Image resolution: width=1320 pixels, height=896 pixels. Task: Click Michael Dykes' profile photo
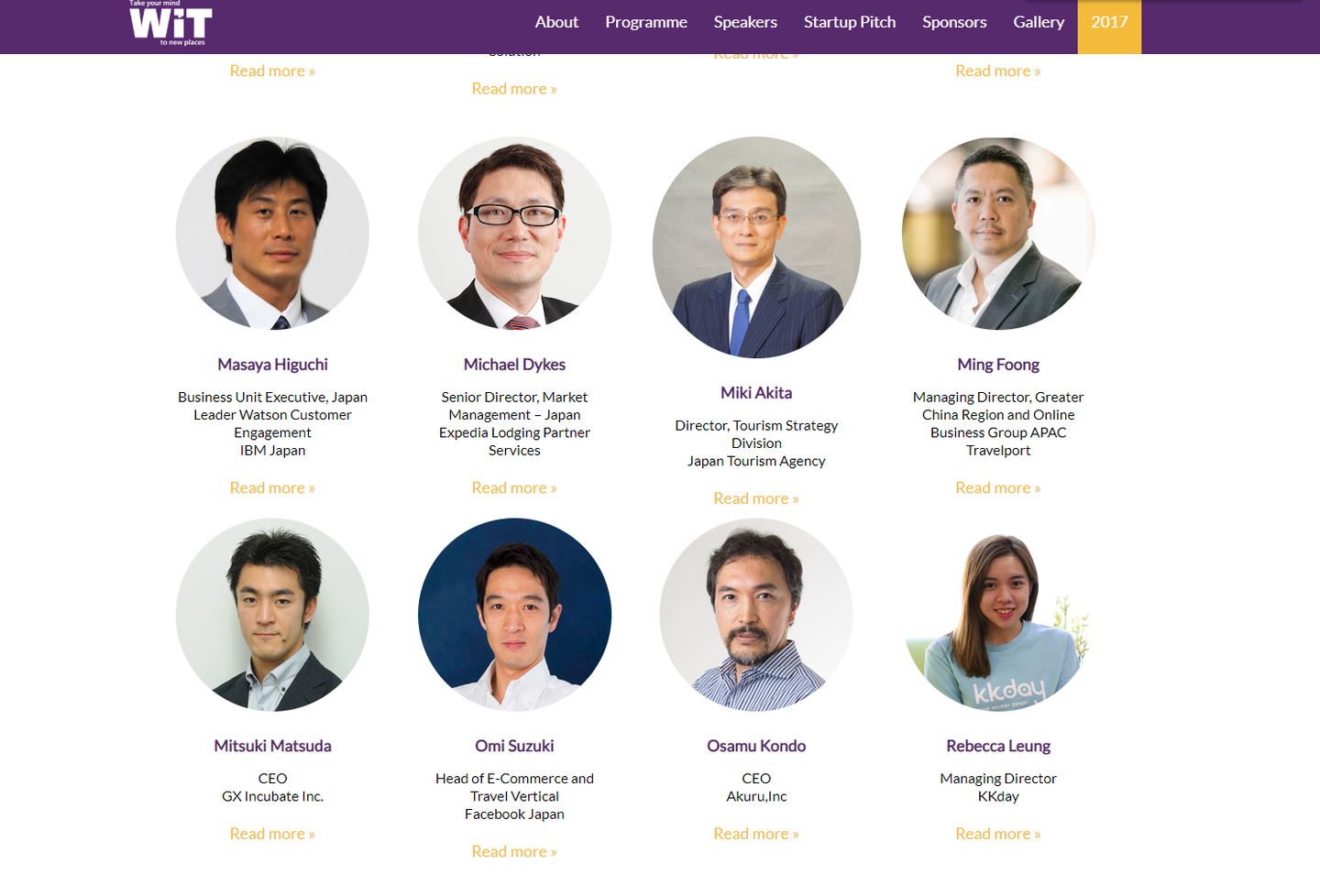click(514, 234)
